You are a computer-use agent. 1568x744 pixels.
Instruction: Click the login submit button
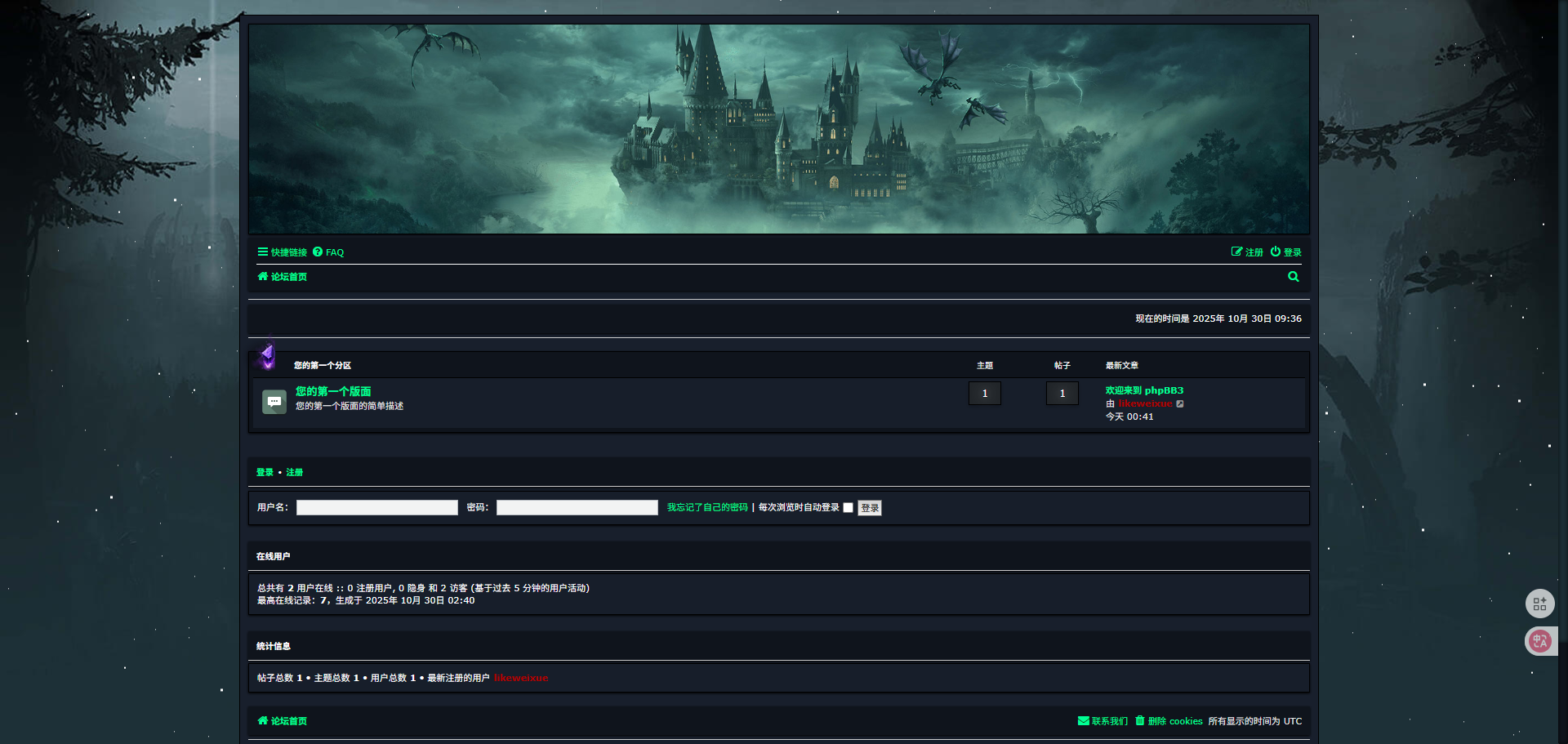[x=869, y=508]
